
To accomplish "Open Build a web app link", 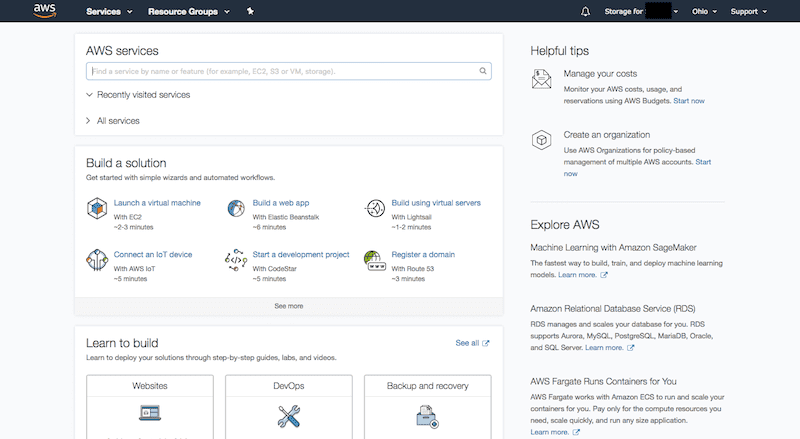I will [281, 203].
